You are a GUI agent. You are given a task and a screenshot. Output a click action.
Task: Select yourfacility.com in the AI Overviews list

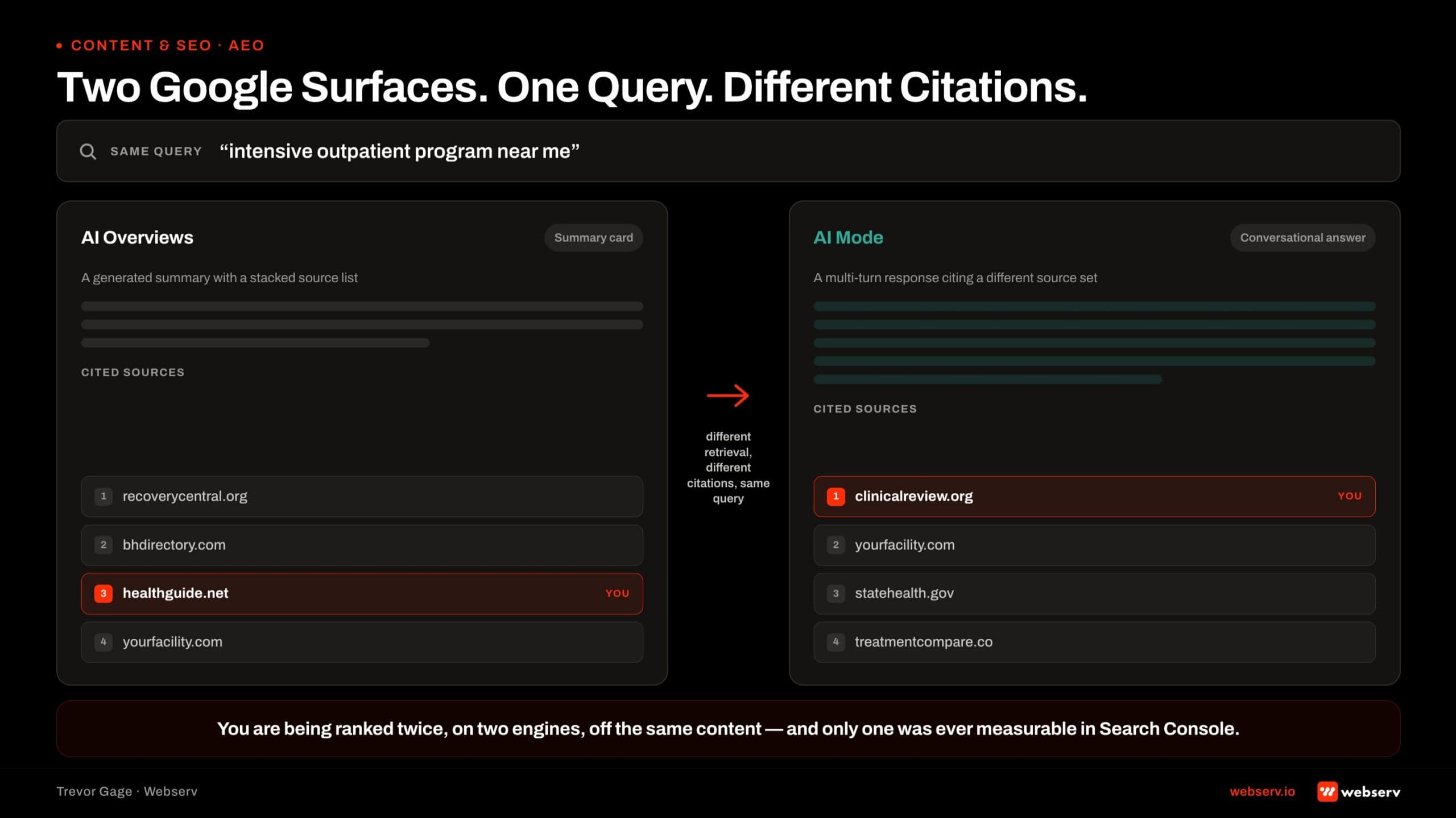[x=362, y=642]
